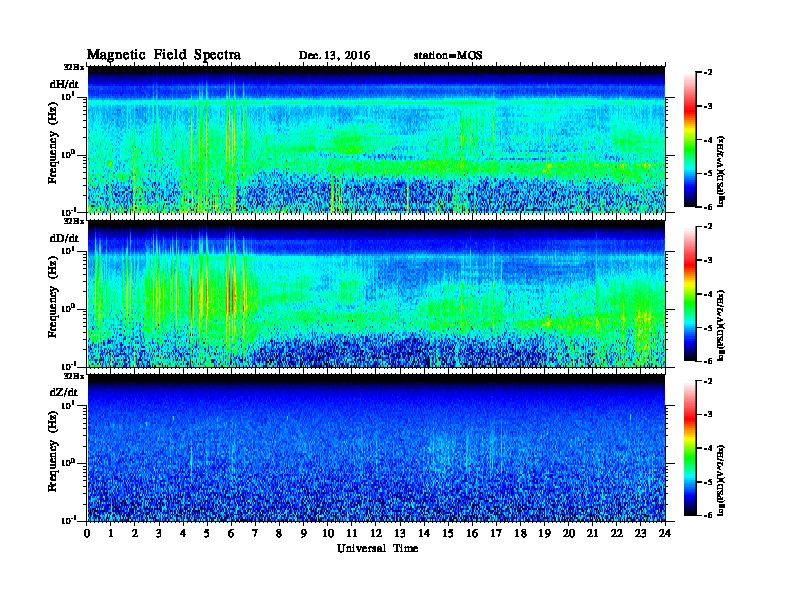This screenshot has width=792, height=612.
Task: Click the "32Hz" label atop the dD/dt panel
Action: pos(74,221)
